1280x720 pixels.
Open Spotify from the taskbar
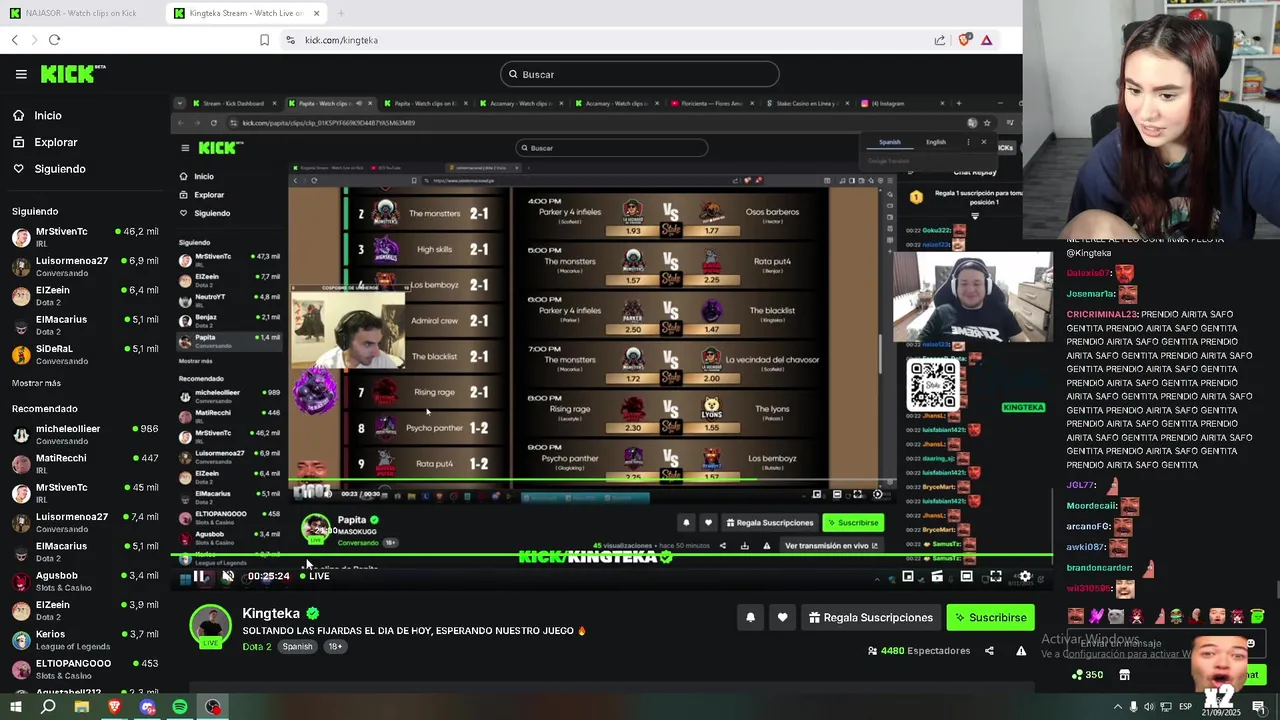(x=180, y=707)
